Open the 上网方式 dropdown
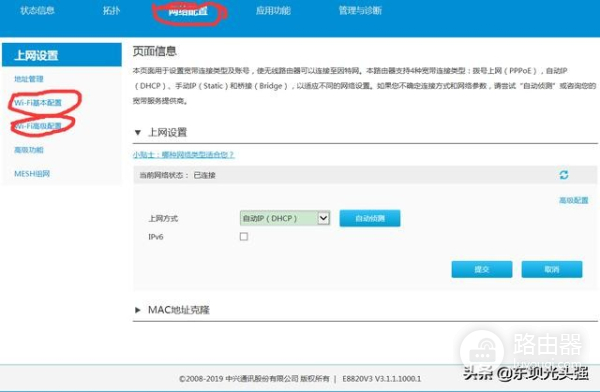The width and height of the screenshot is (600, 392). (x=285, y=218)
